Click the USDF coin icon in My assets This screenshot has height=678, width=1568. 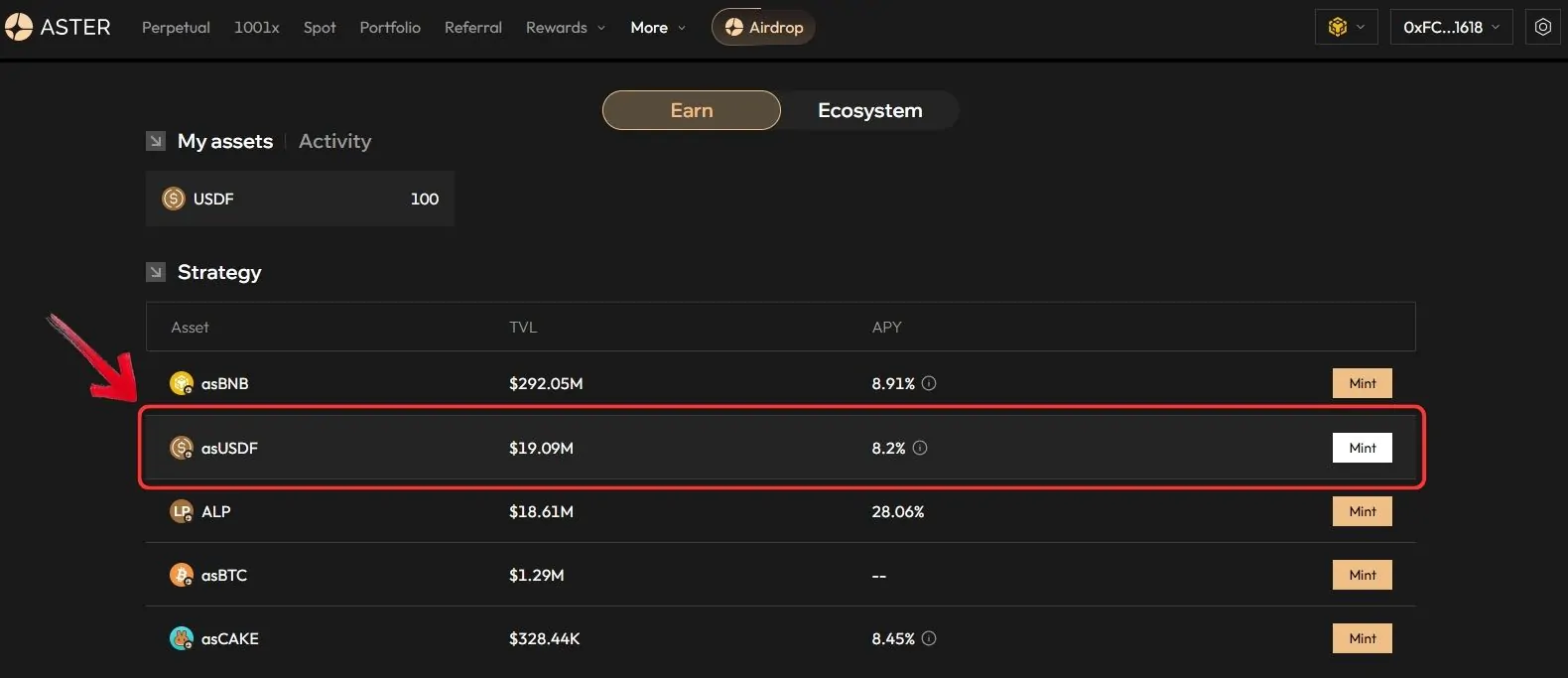point(174,199)
